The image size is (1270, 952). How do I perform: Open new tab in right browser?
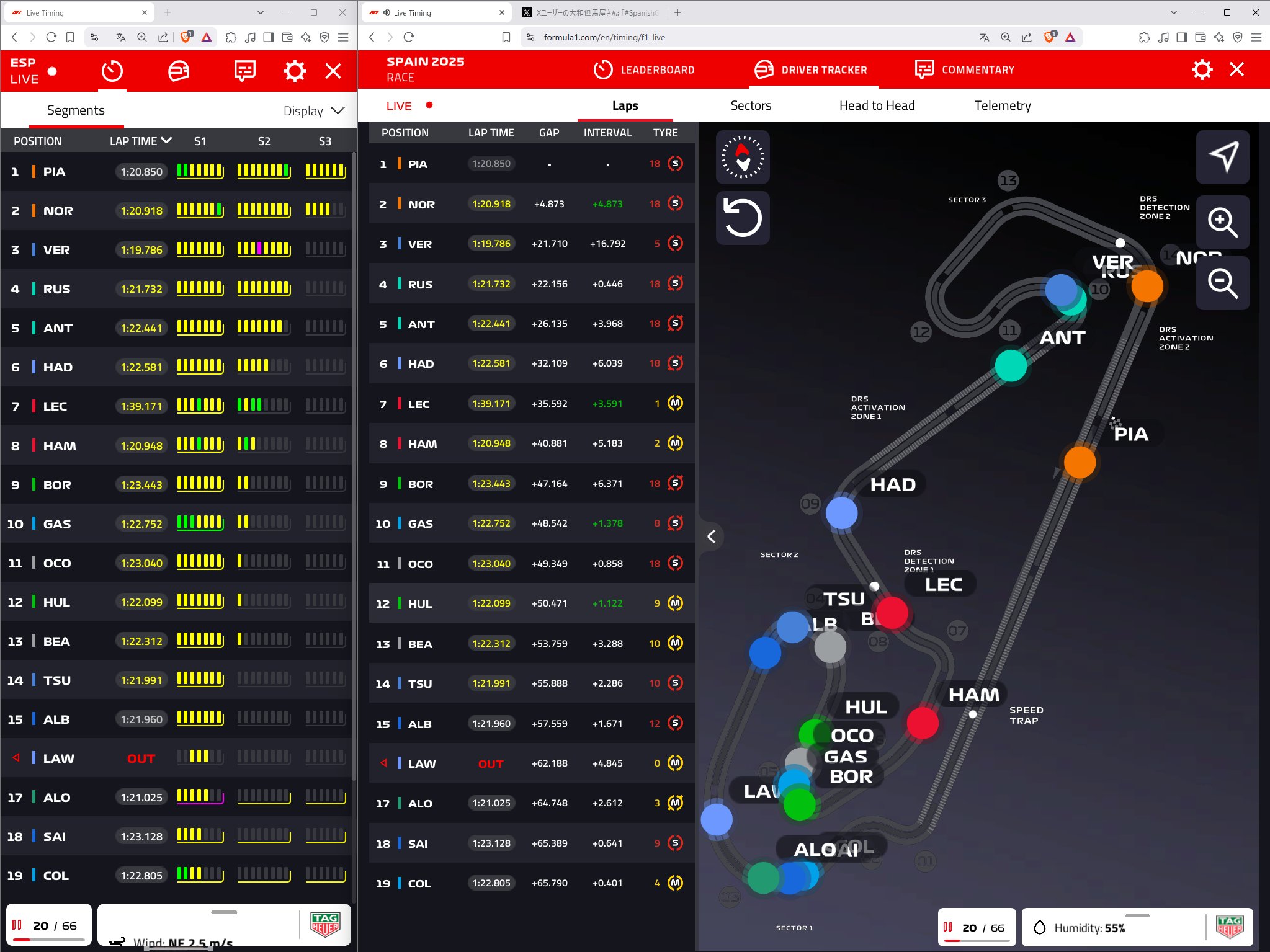point(677,12)
